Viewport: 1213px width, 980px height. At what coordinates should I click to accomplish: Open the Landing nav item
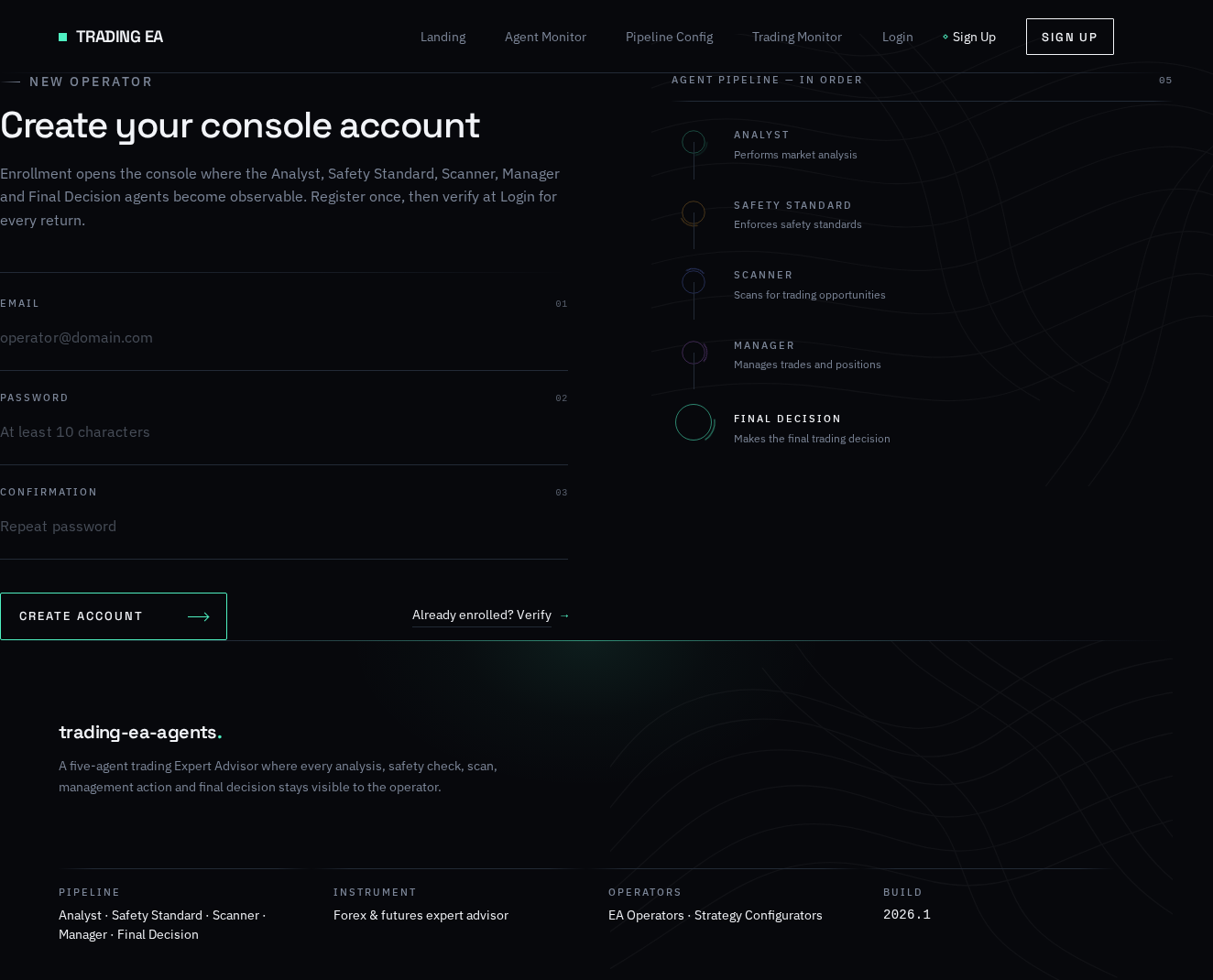[x=443, y=37]
